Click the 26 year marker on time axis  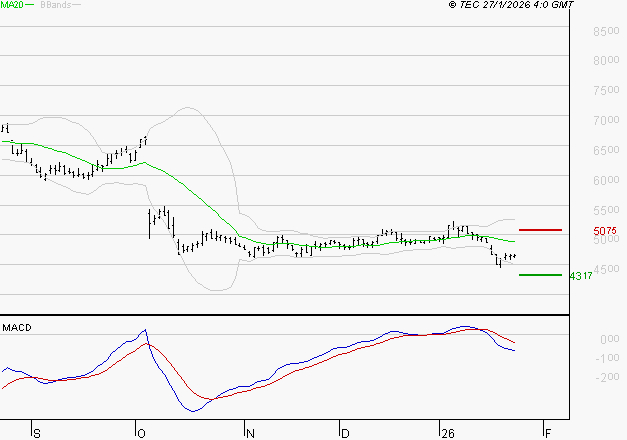448,434
